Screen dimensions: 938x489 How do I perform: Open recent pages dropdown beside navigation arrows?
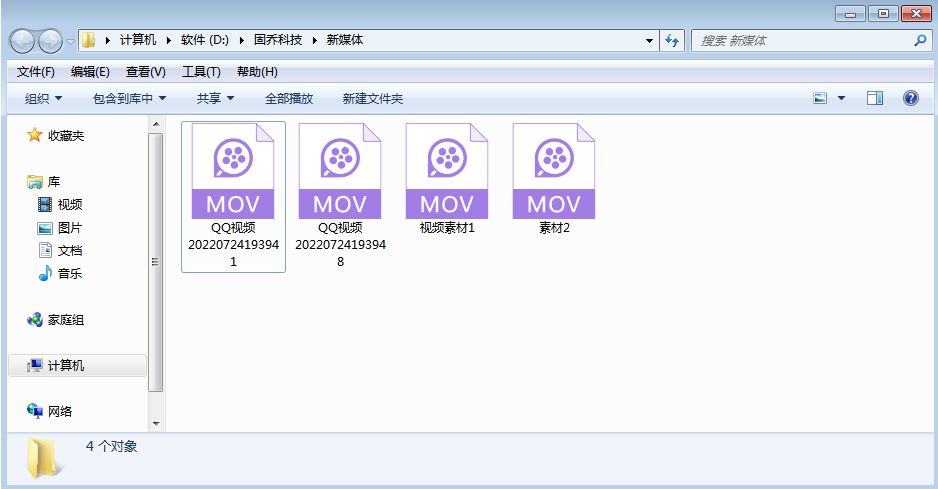[x=70, y=42]
